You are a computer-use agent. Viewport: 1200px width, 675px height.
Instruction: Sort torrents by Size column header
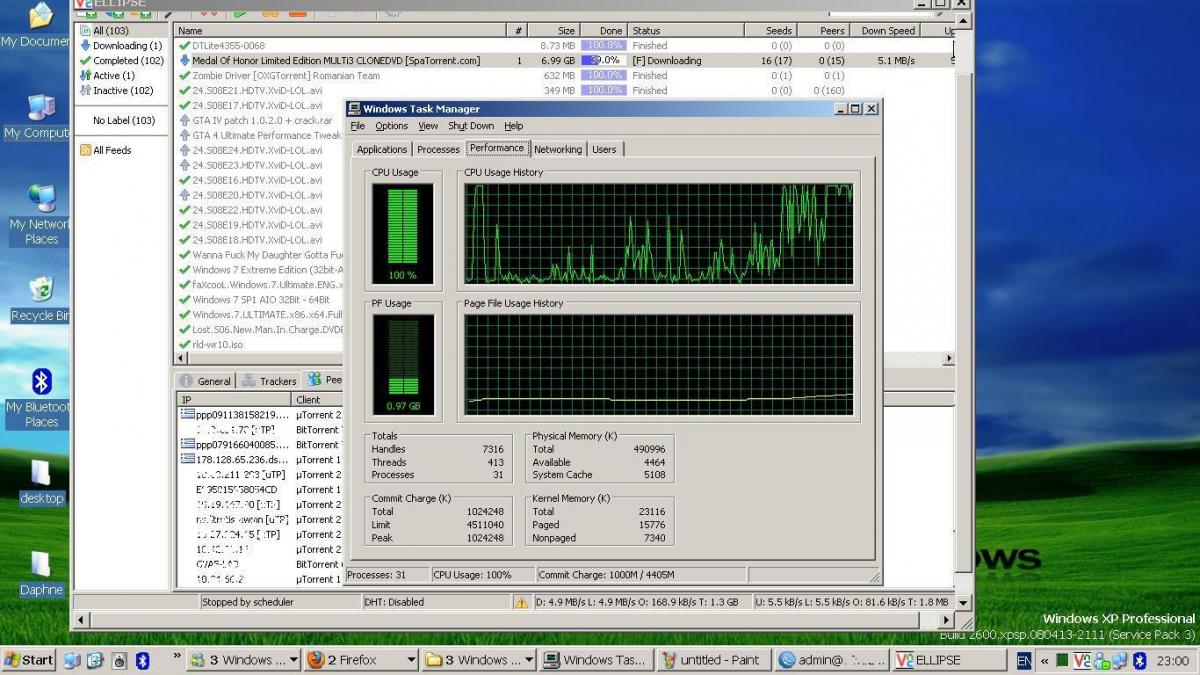coord(553,31)
